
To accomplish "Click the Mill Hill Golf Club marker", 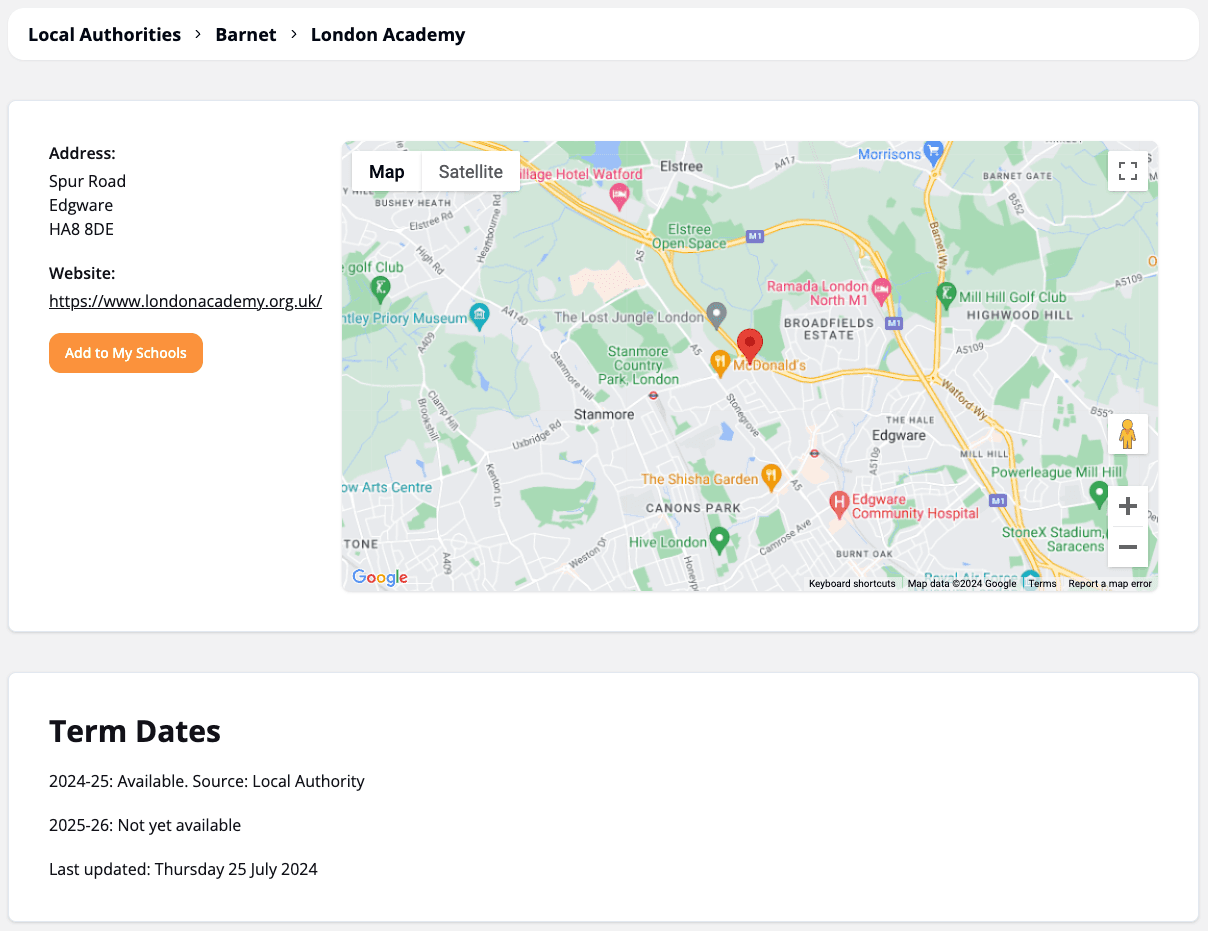I will [x=945, y=294].
